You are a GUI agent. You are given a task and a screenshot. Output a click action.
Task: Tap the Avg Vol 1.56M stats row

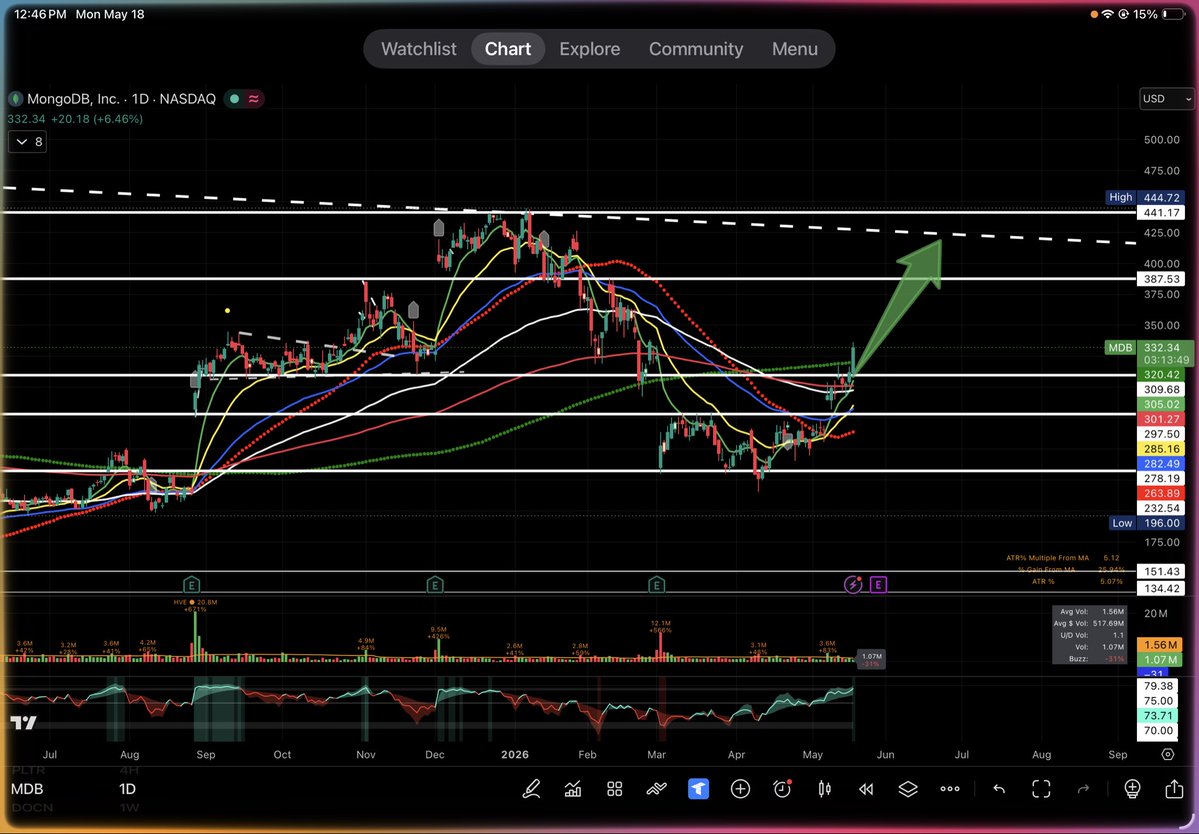1090,612
